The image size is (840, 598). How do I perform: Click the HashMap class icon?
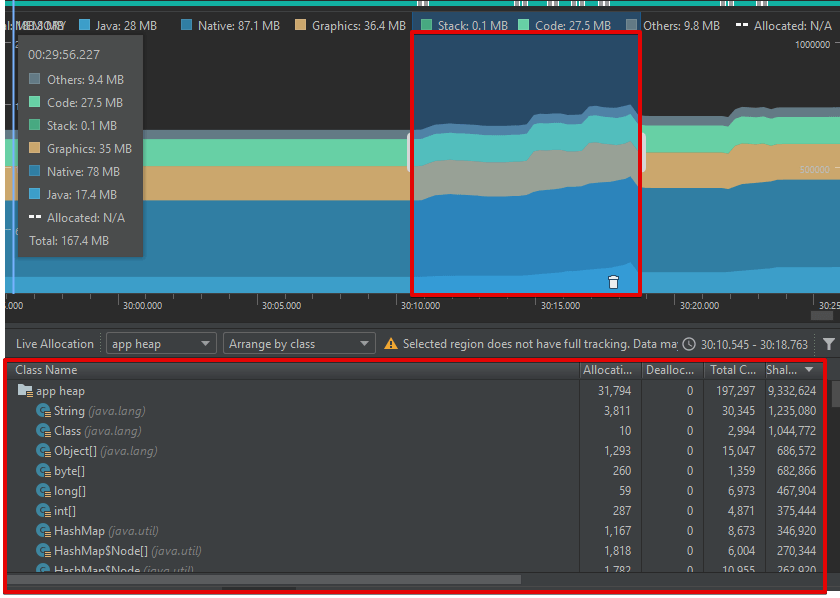(x=43, y=531)
